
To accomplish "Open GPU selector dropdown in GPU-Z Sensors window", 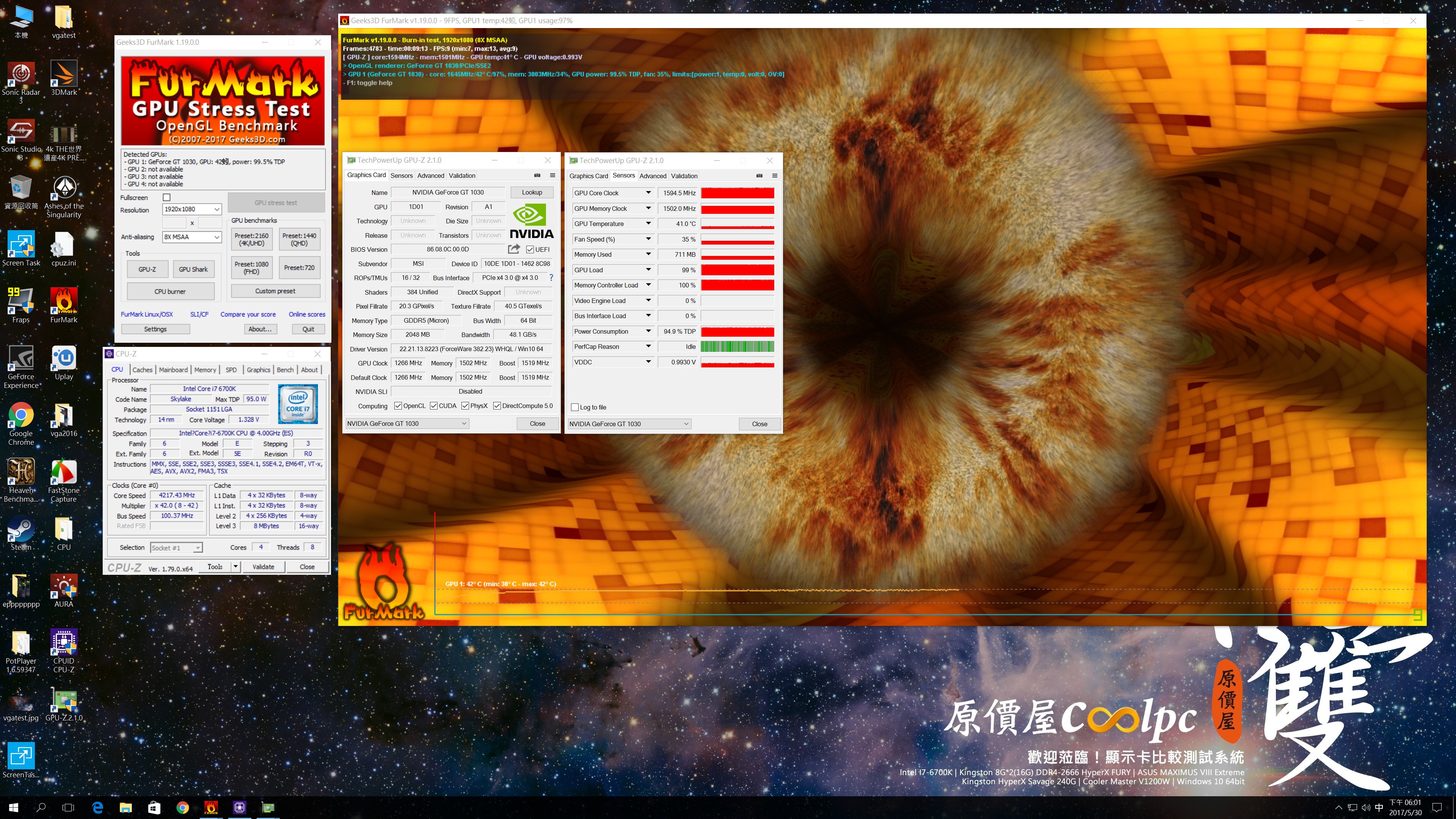I will 629,424.
